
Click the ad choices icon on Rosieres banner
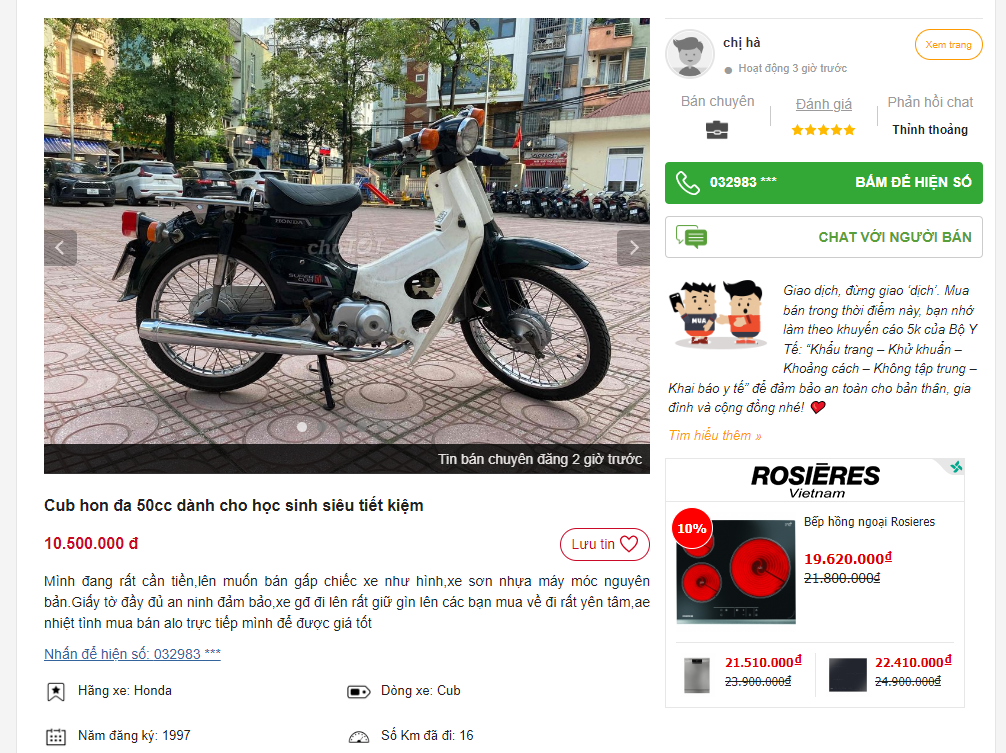[x=956, y=466]
